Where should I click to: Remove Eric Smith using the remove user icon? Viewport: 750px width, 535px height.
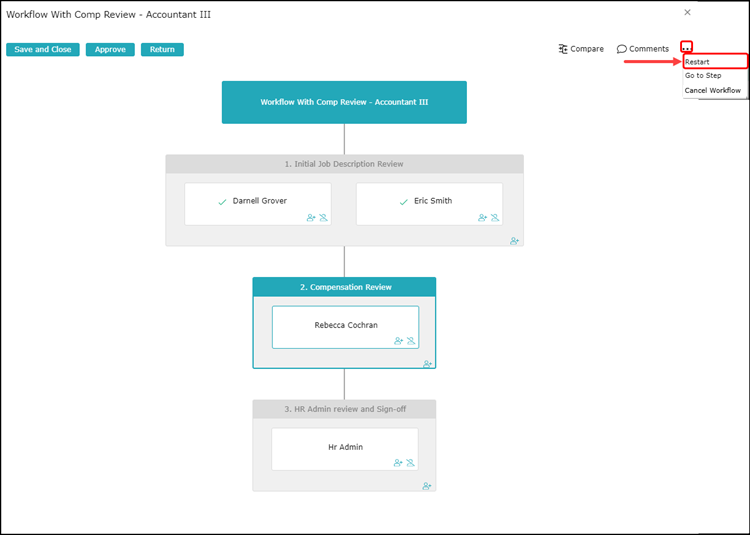click(495, 217)
